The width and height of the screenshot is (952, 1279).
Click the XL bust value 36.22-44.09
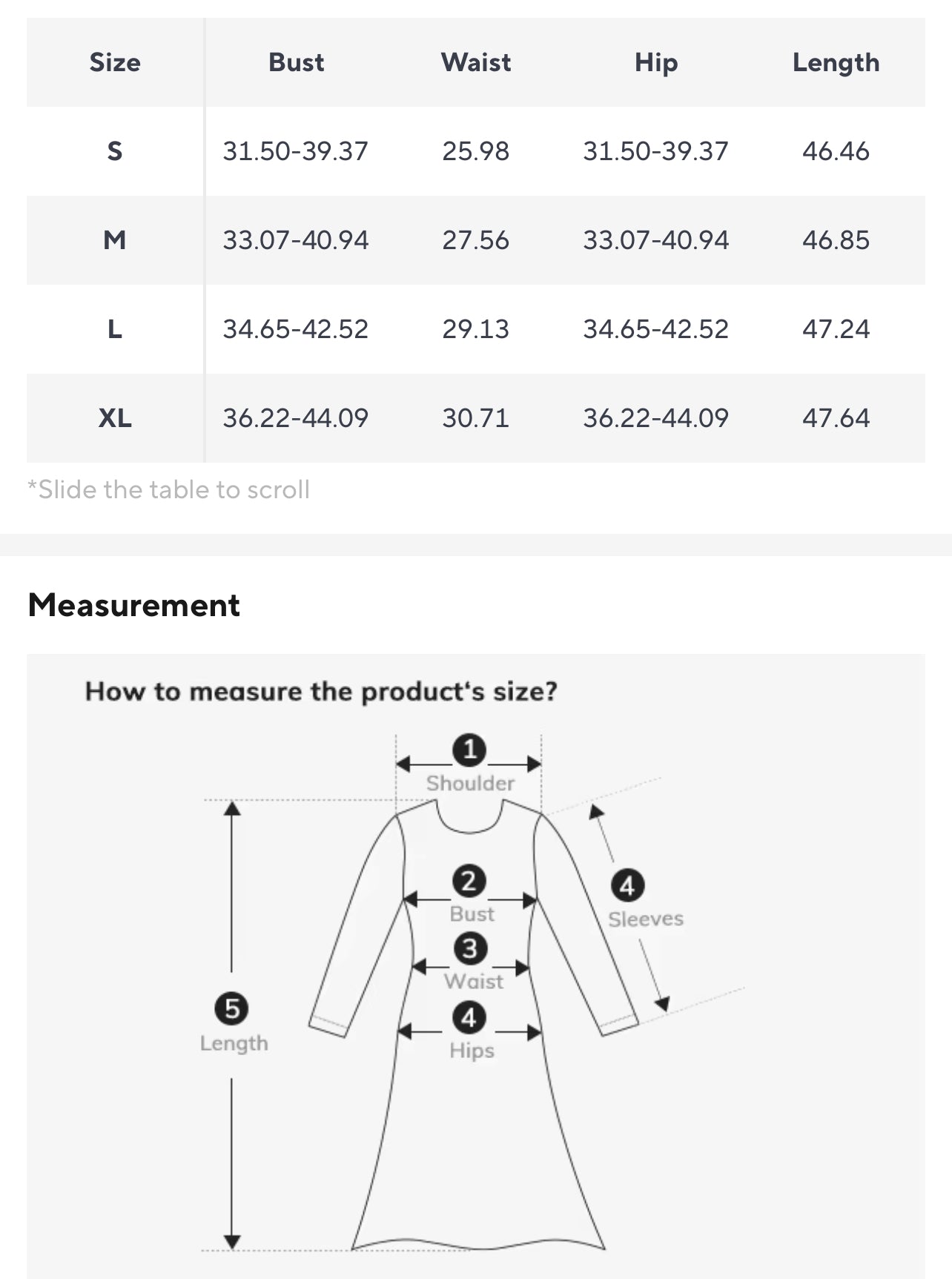pyautogui.click(x=296, y=418)
